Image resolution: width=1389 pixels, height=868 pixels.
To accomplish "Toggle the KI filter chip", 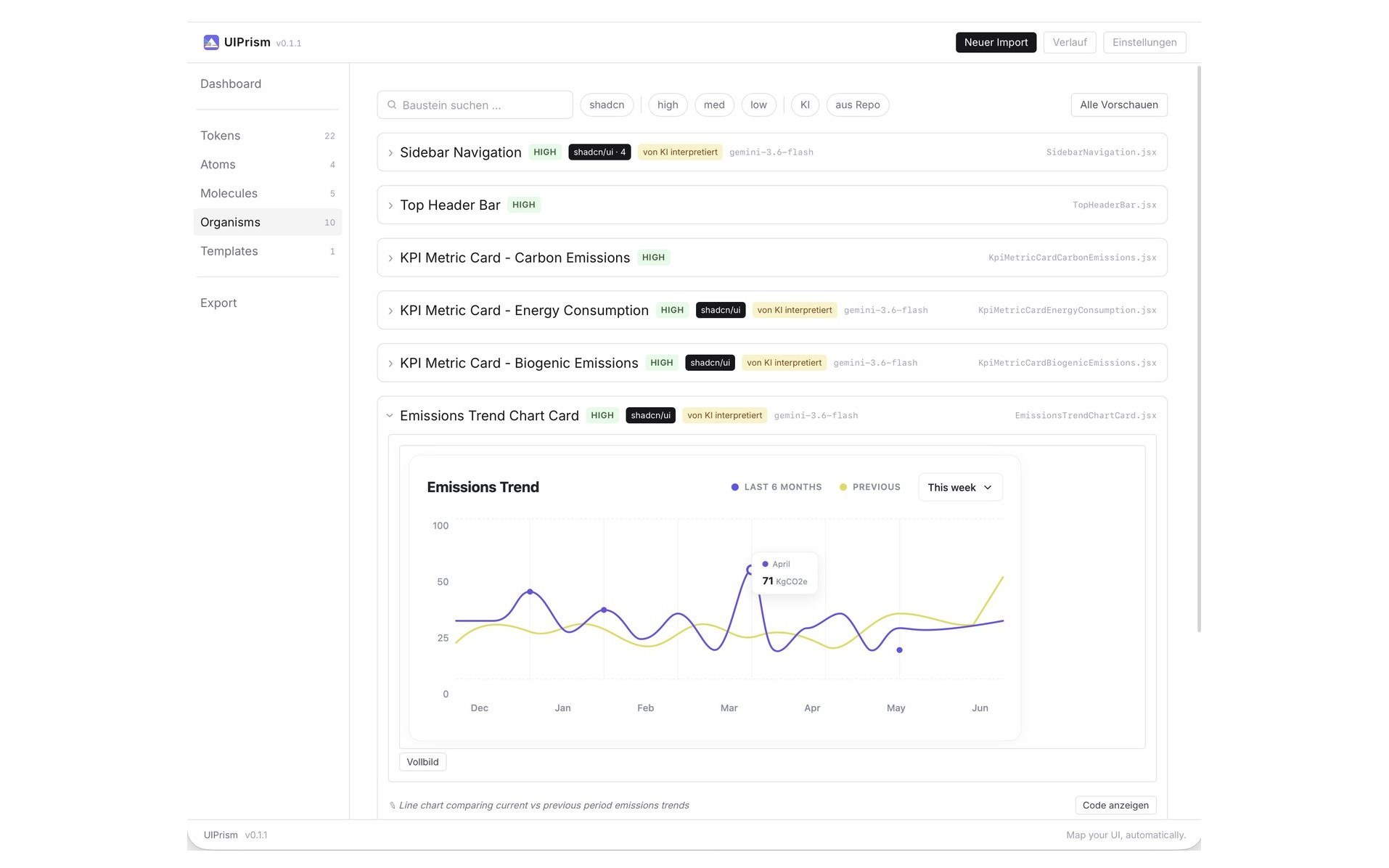I will tap(805, 105).
